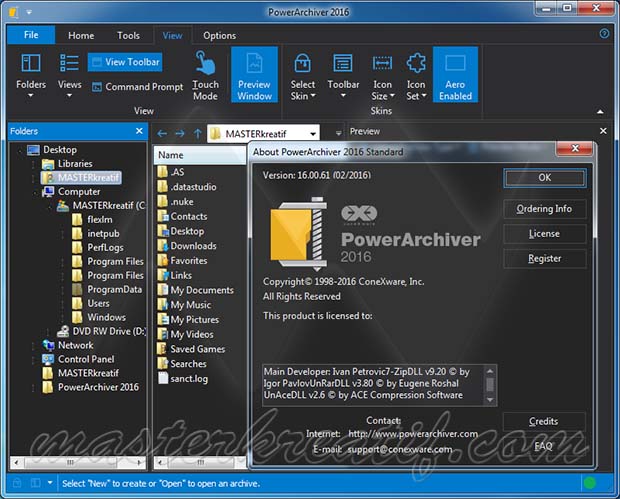This screenshot has height=499, width=620.
Task: Open the File menu tab
Action: coord(31,35)
